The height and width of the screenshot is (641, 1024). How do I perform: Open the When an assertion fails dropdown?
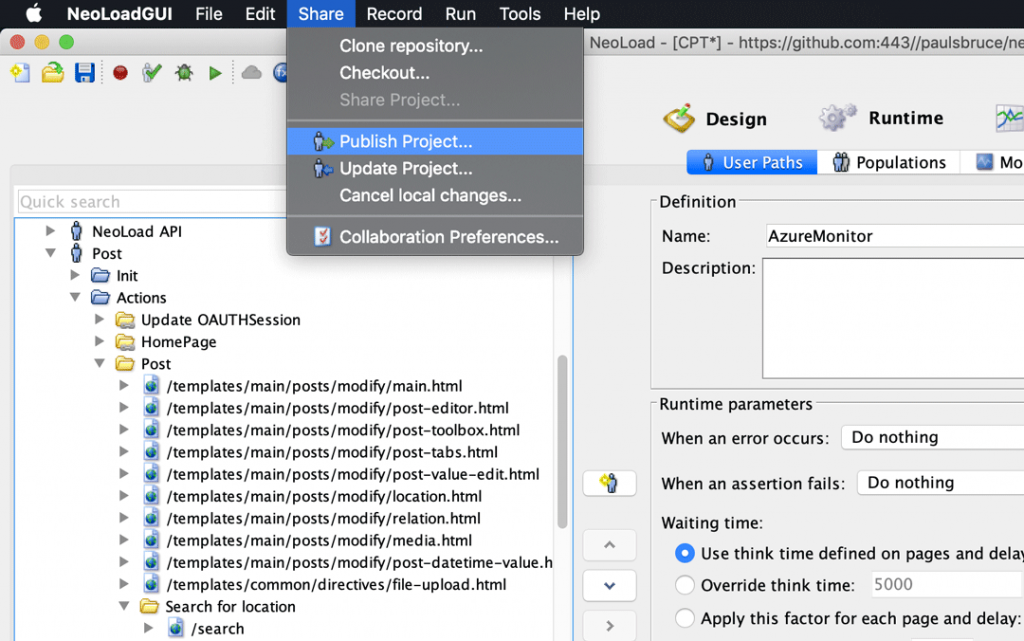tap(940, 482)
